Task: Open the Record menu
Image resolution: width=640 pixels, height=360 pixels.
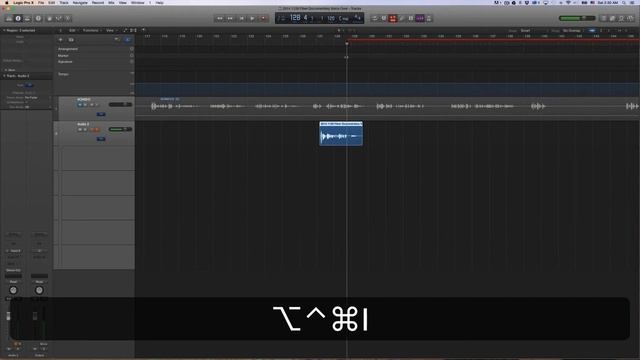Action: pyautogui.click(x=98, y=2)
